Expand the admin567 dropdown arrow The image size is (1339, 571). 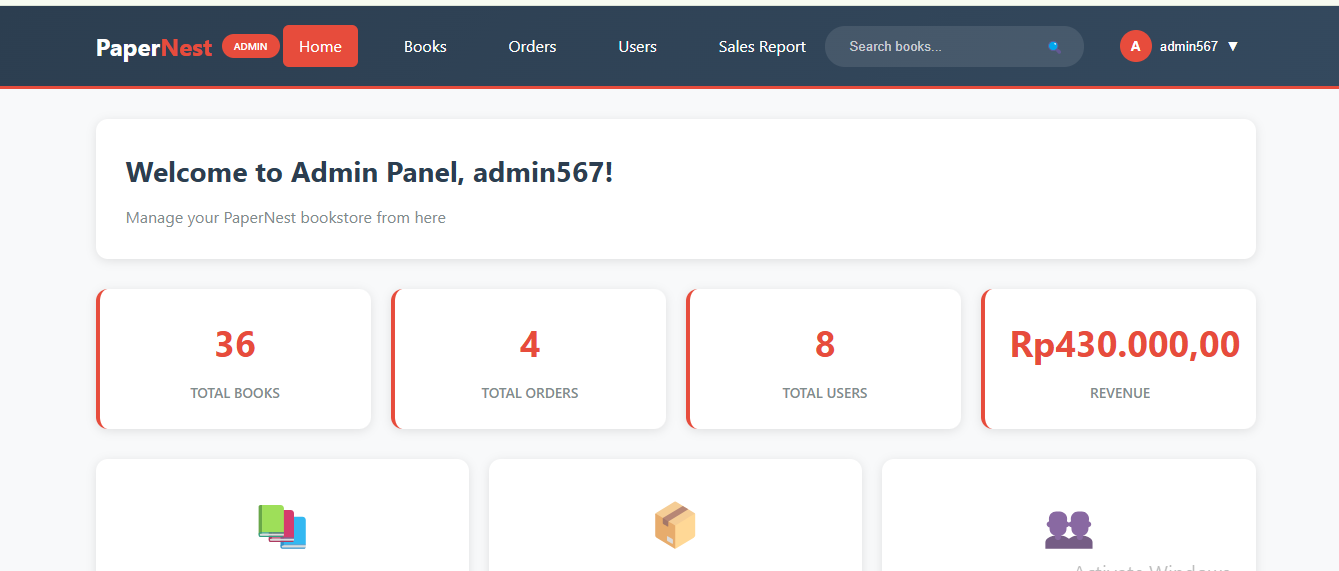tap(1233, 46)
